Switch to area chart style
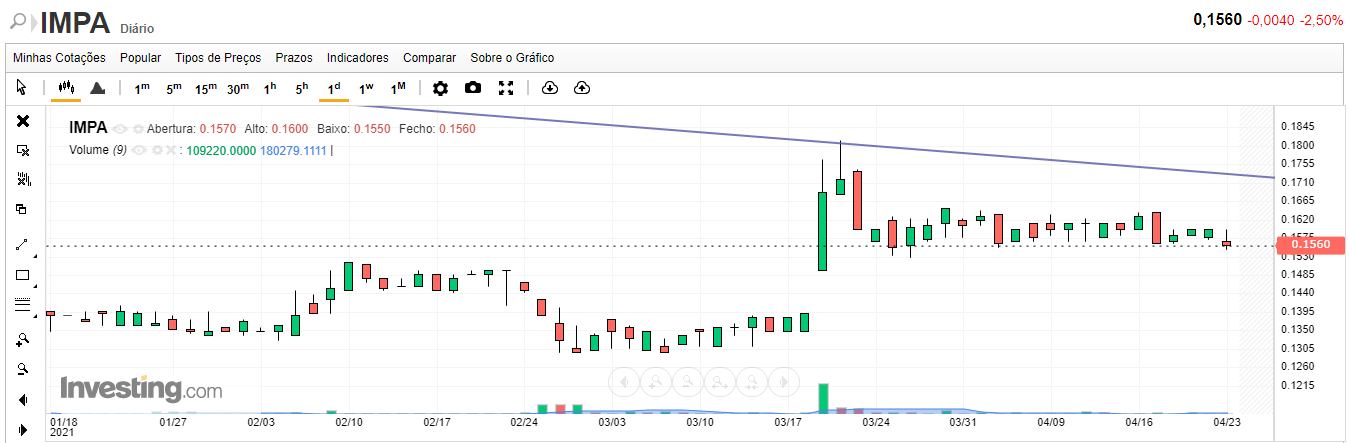 tap(97, 88)
